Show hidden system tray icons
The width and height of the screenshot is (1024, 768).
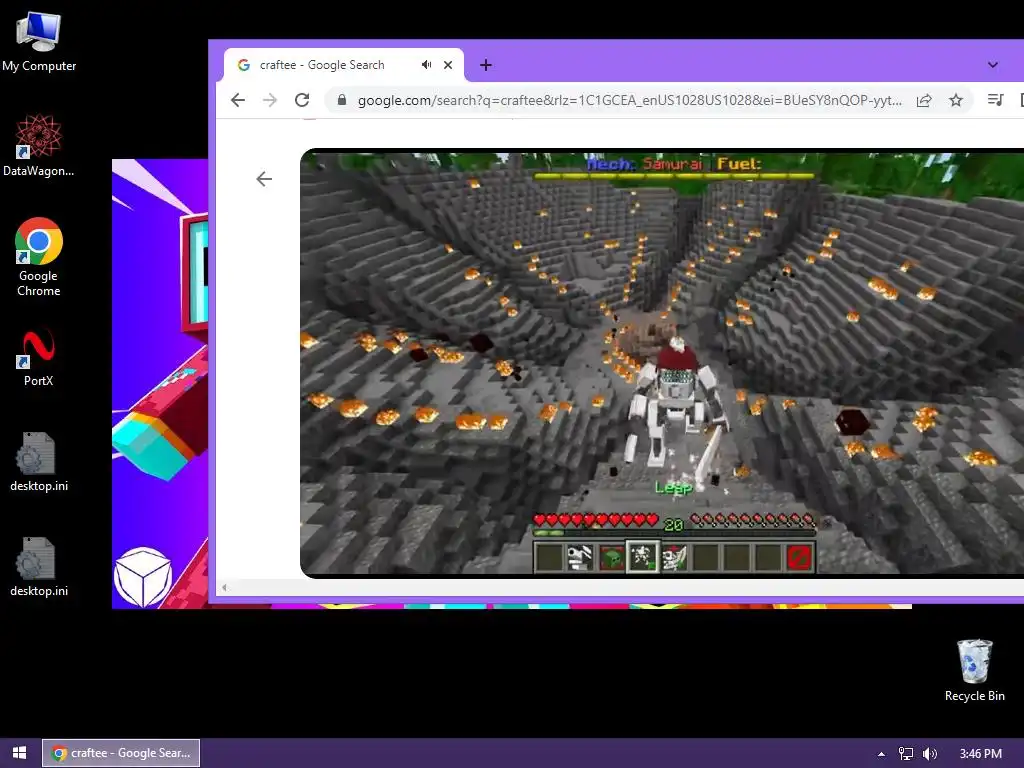[881, 754]
